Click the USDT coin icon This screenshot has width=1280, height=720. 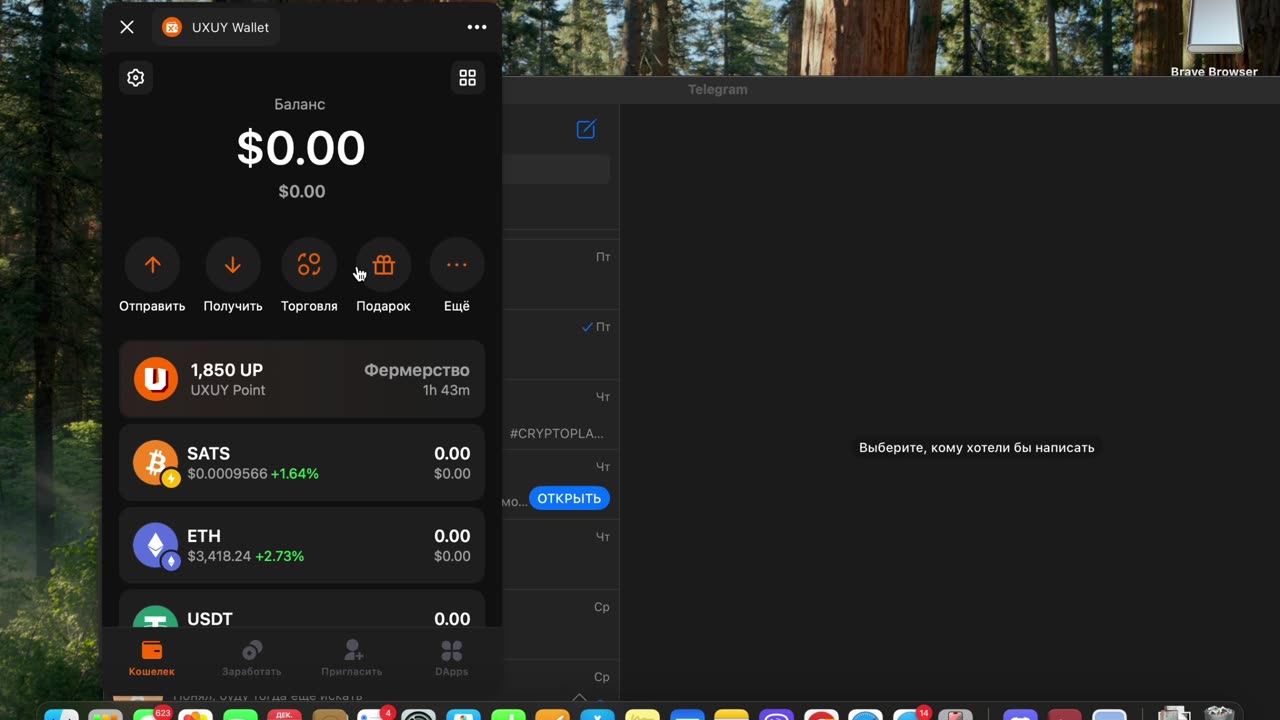156,618
